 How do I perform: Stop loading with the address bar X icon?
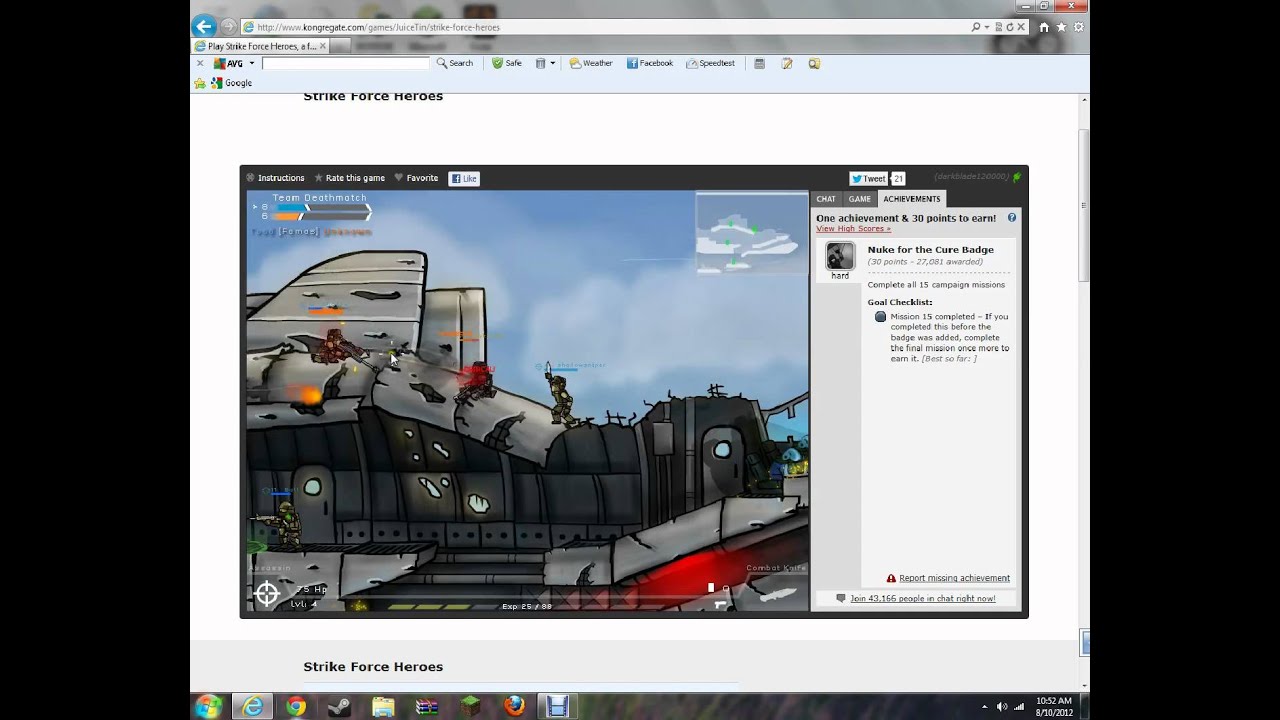[x=1021, y=27]
